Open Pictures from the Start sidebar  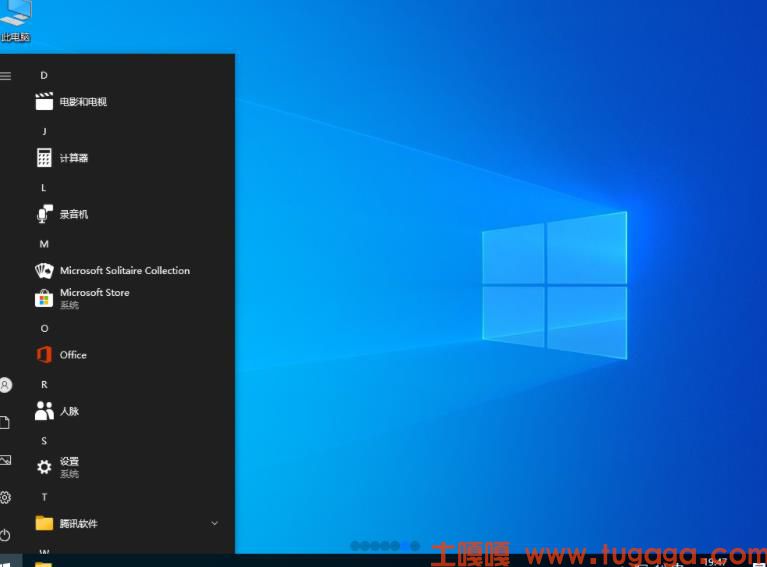pos(5,460)
